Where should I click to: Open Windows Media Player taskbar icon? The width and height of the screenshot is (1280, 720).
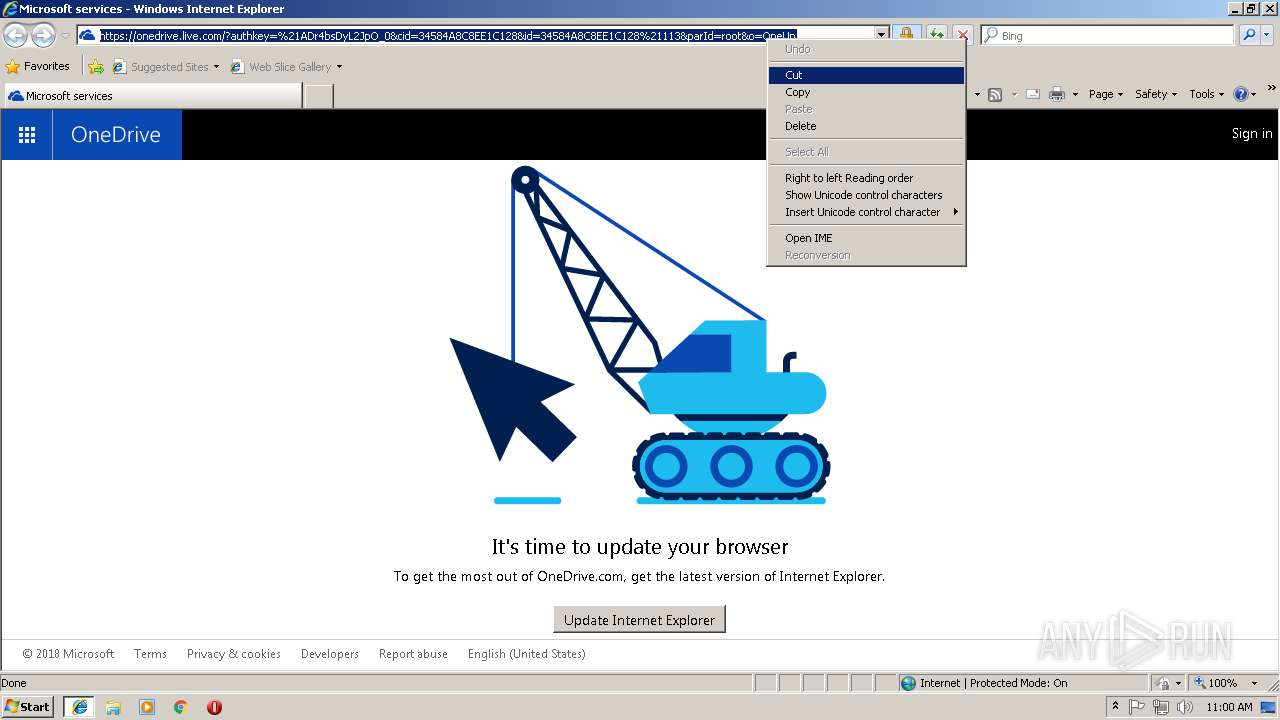pos(147,707)
